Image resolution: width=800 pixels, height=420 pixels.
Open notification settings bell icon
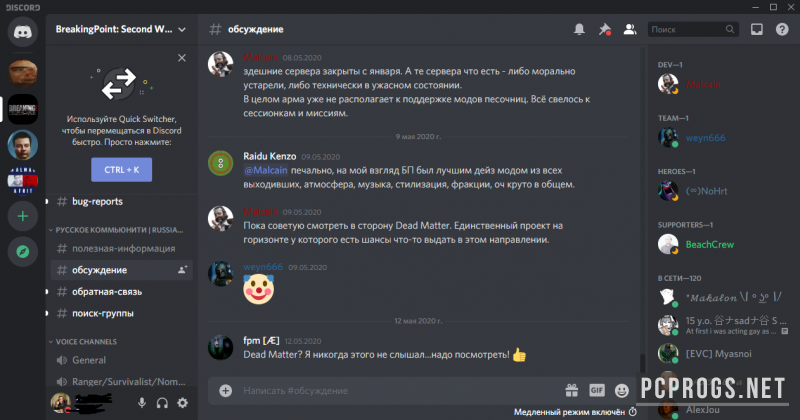(x=579, y=30)
